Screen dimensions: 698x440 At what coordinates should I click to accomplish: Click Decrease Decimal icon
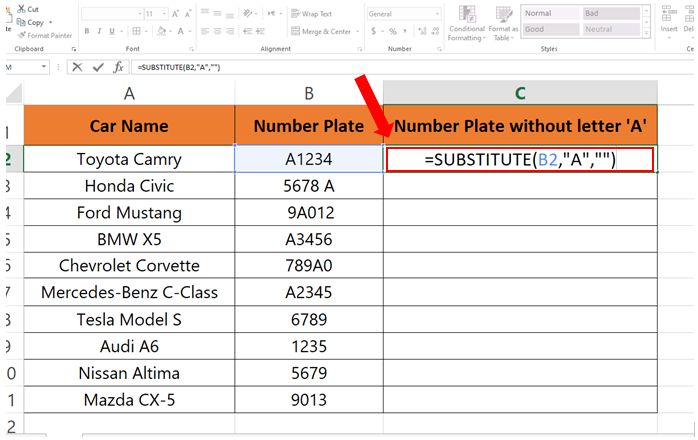point(435,31)
